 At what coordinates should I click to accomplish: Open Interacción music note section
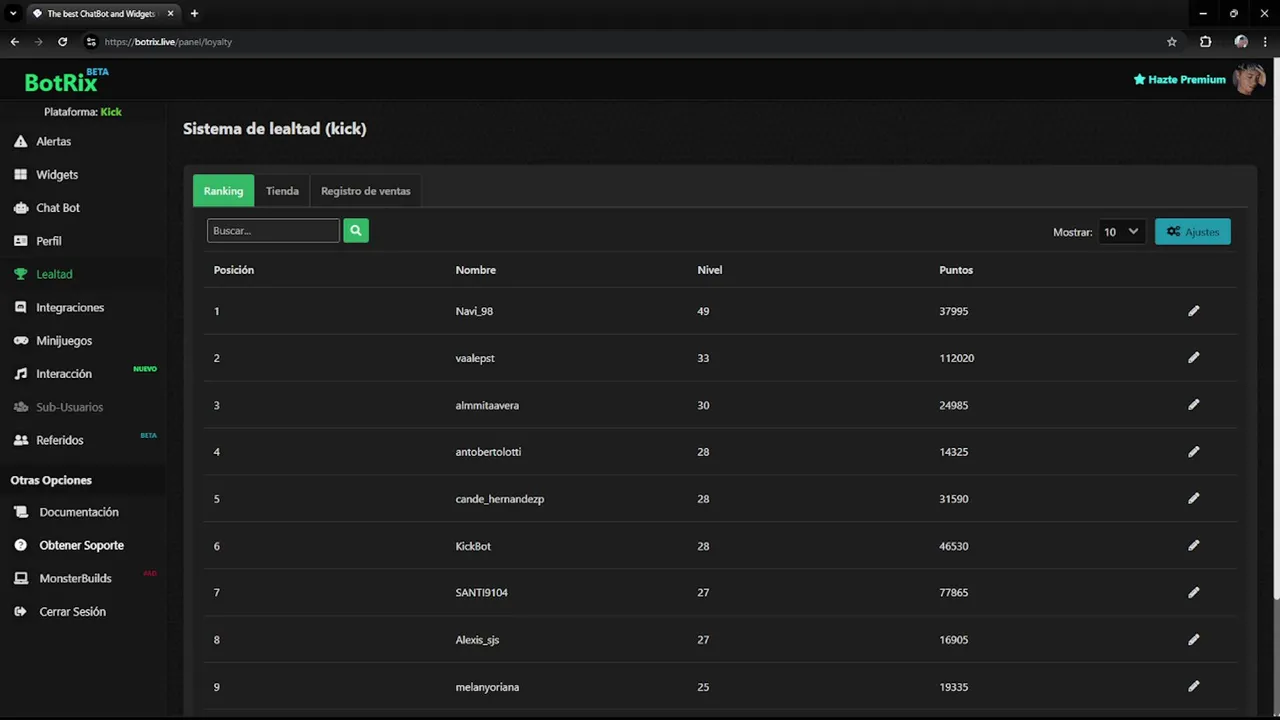[x=63, y=374]
